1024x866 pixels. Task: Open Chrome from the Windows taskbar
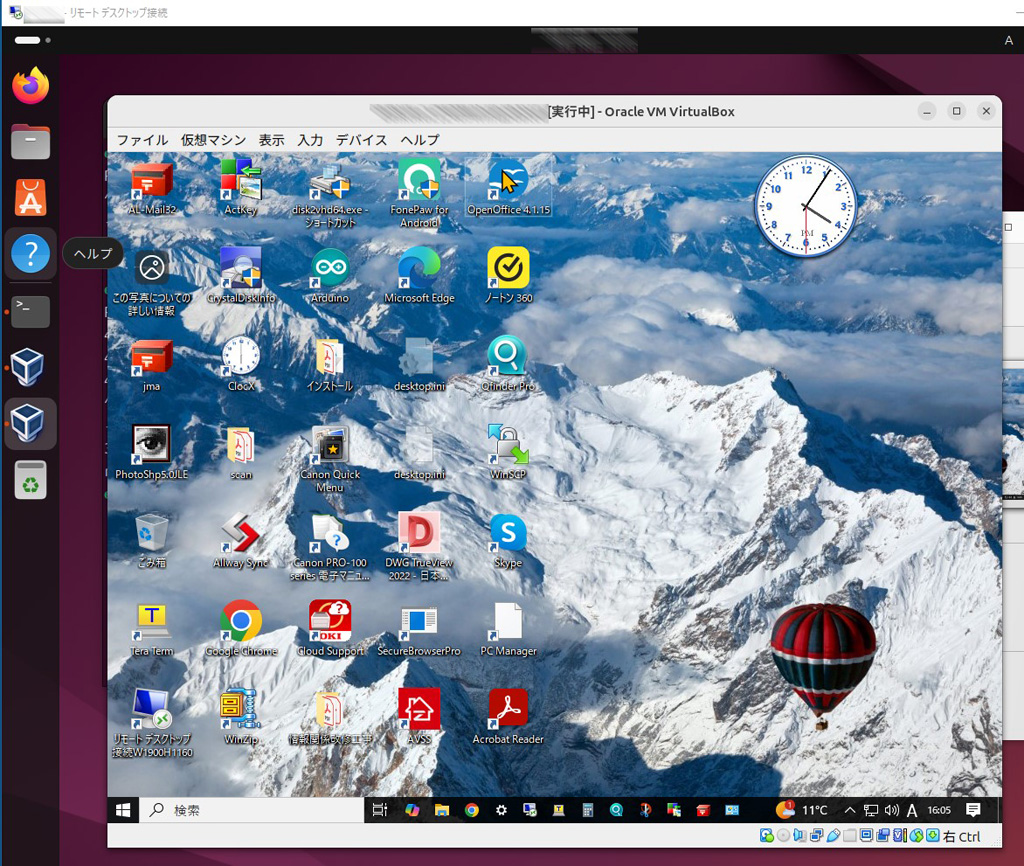point(472,810)
